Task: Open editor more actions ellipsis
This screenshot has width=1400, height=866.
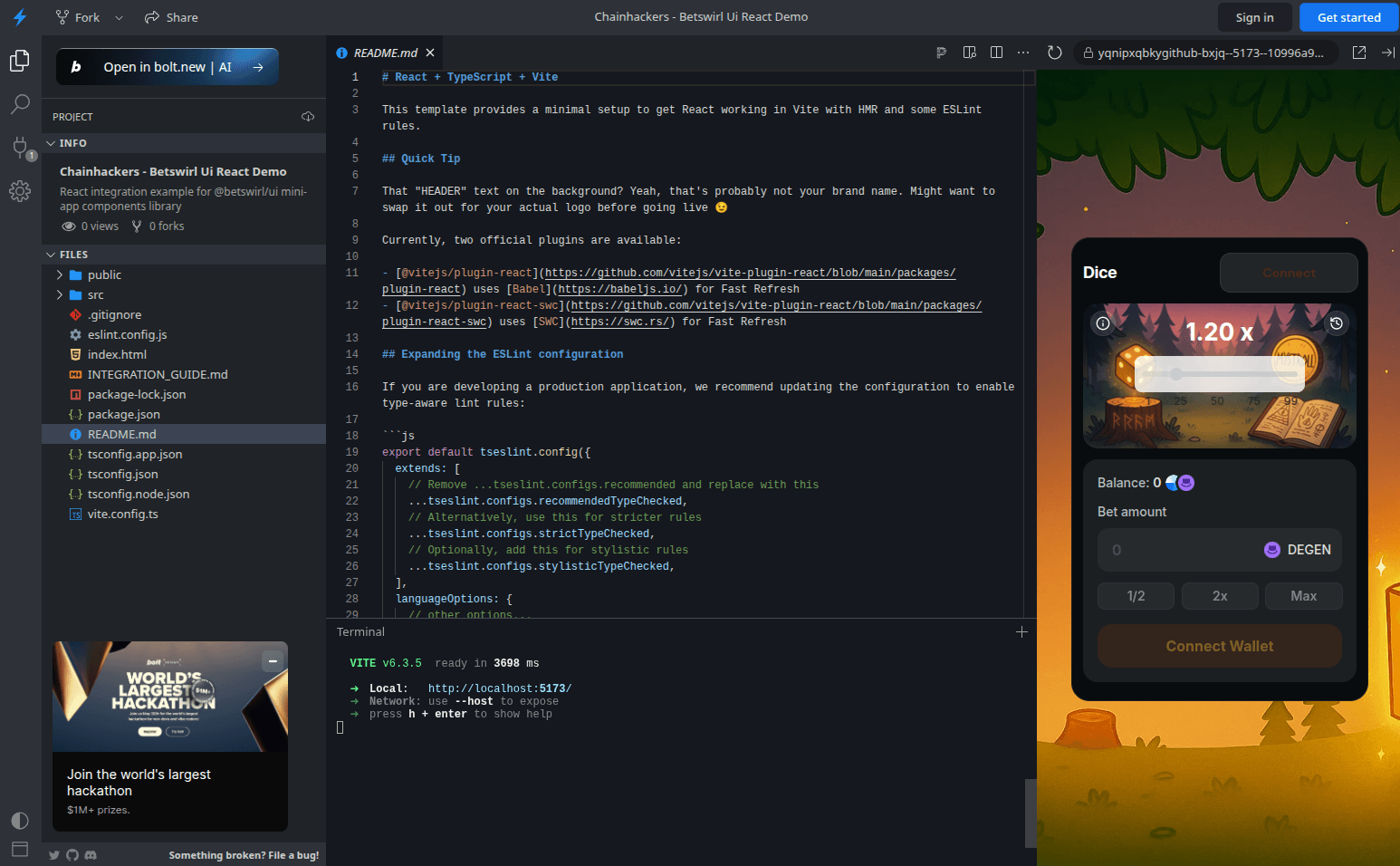Action: tap(1023, 53)
